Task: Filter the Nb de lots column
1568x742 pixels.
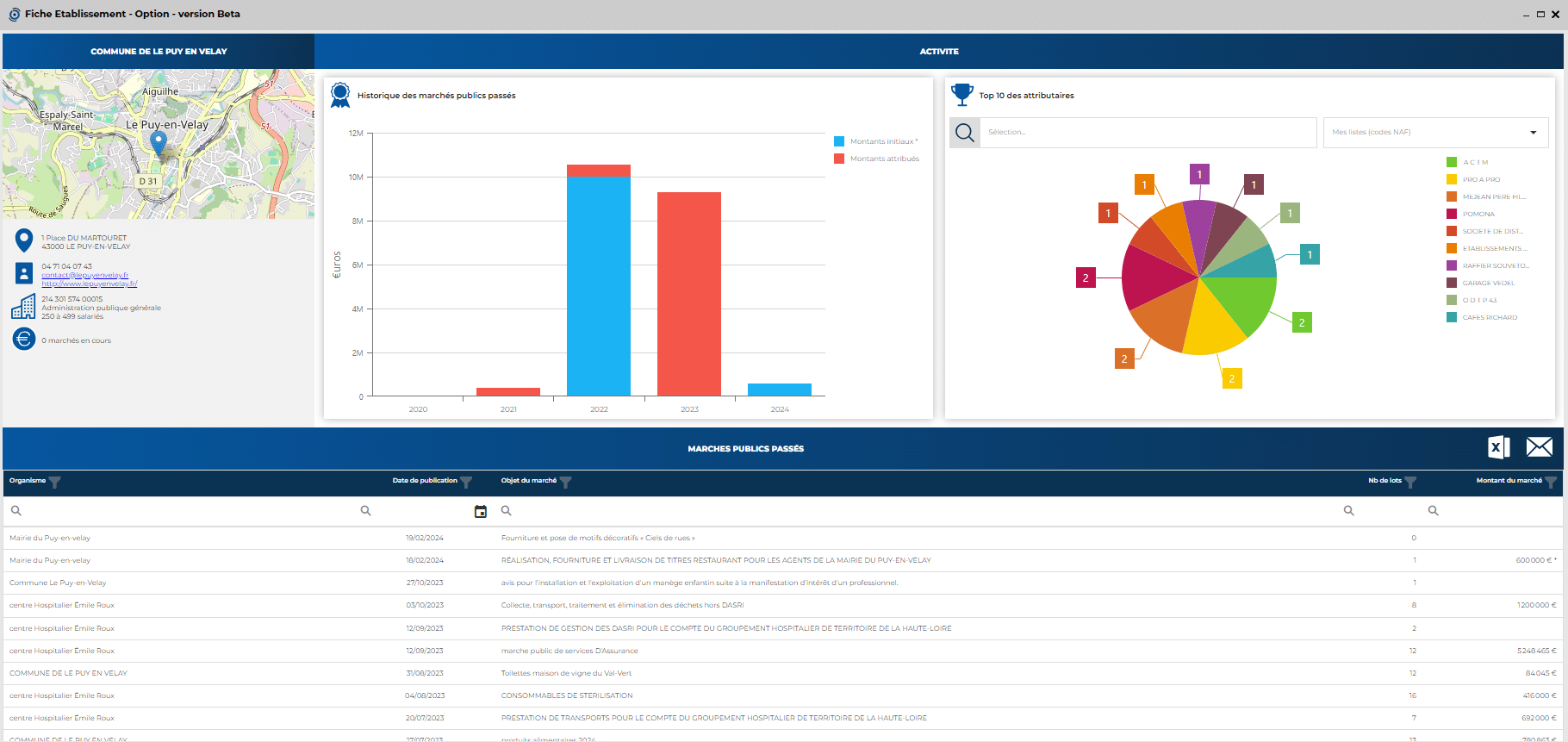Action: [1410, 482]
